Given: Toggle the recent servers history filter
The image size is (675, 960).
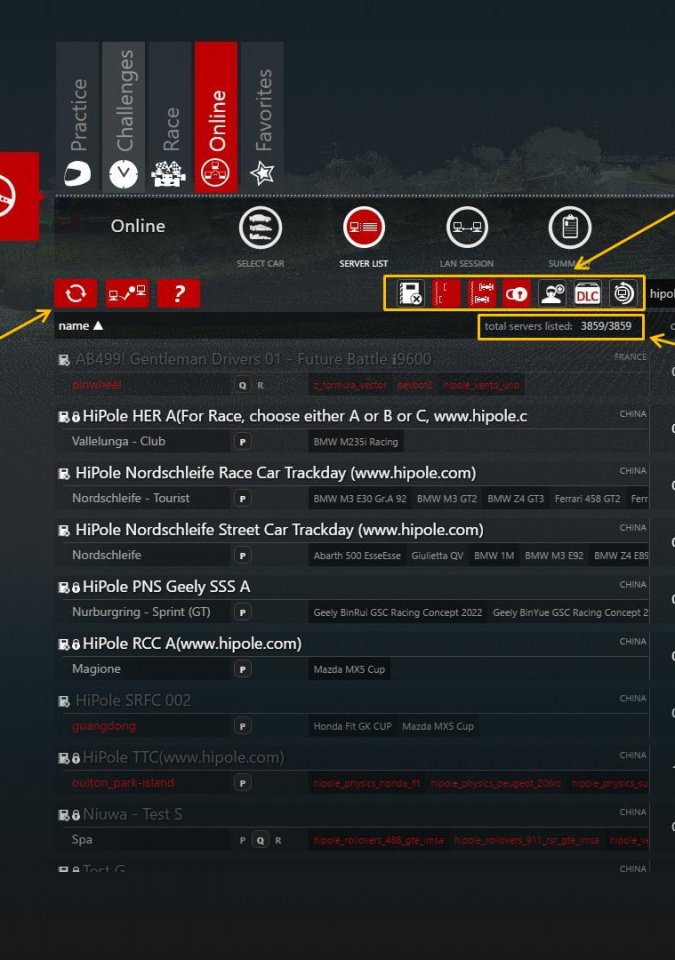Looking at the screenshot, I should point(623,293).
